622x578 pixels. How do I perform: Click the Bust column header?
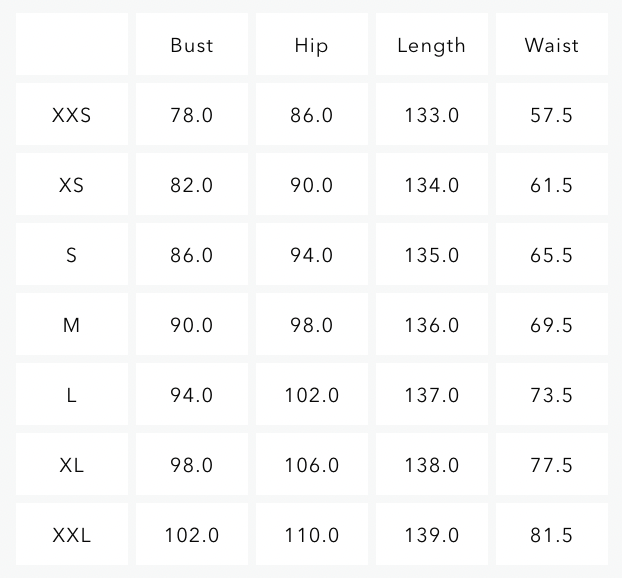point(192,45)
